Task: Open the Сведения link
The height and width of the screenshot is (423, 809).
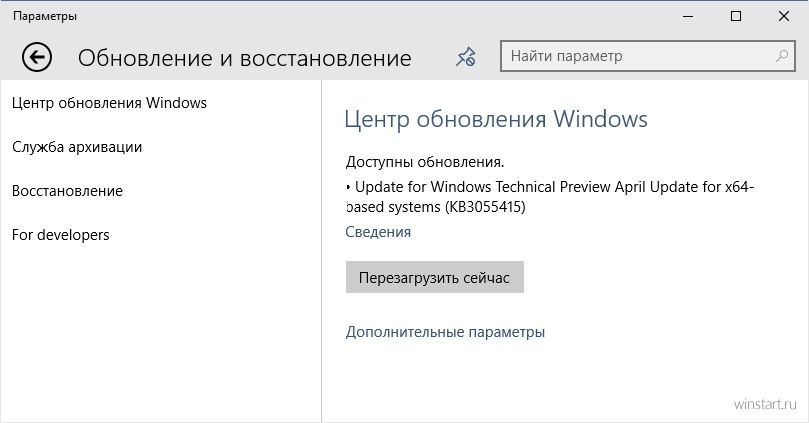Action: pos(378,232)
